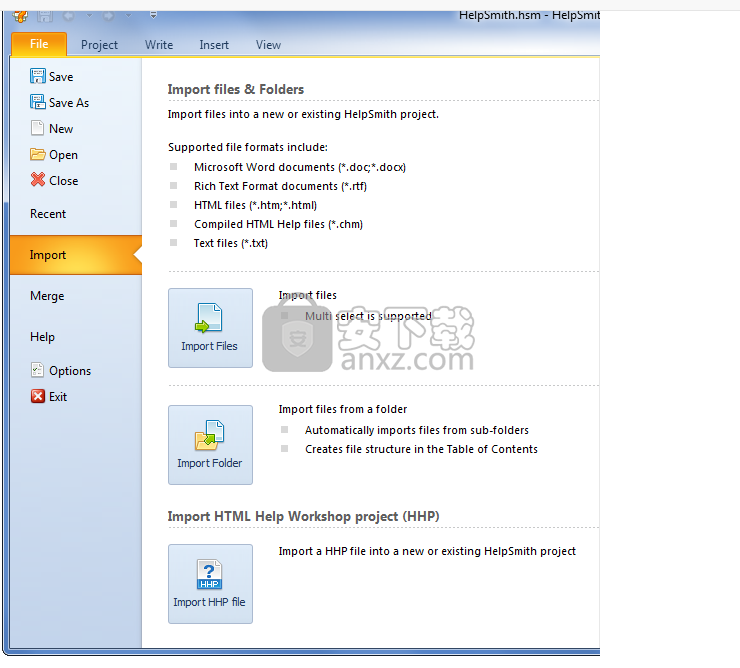Click 'Text files (*.txt)' line
740x668 pixels.
pyautogui.click(x=231, y=243)
